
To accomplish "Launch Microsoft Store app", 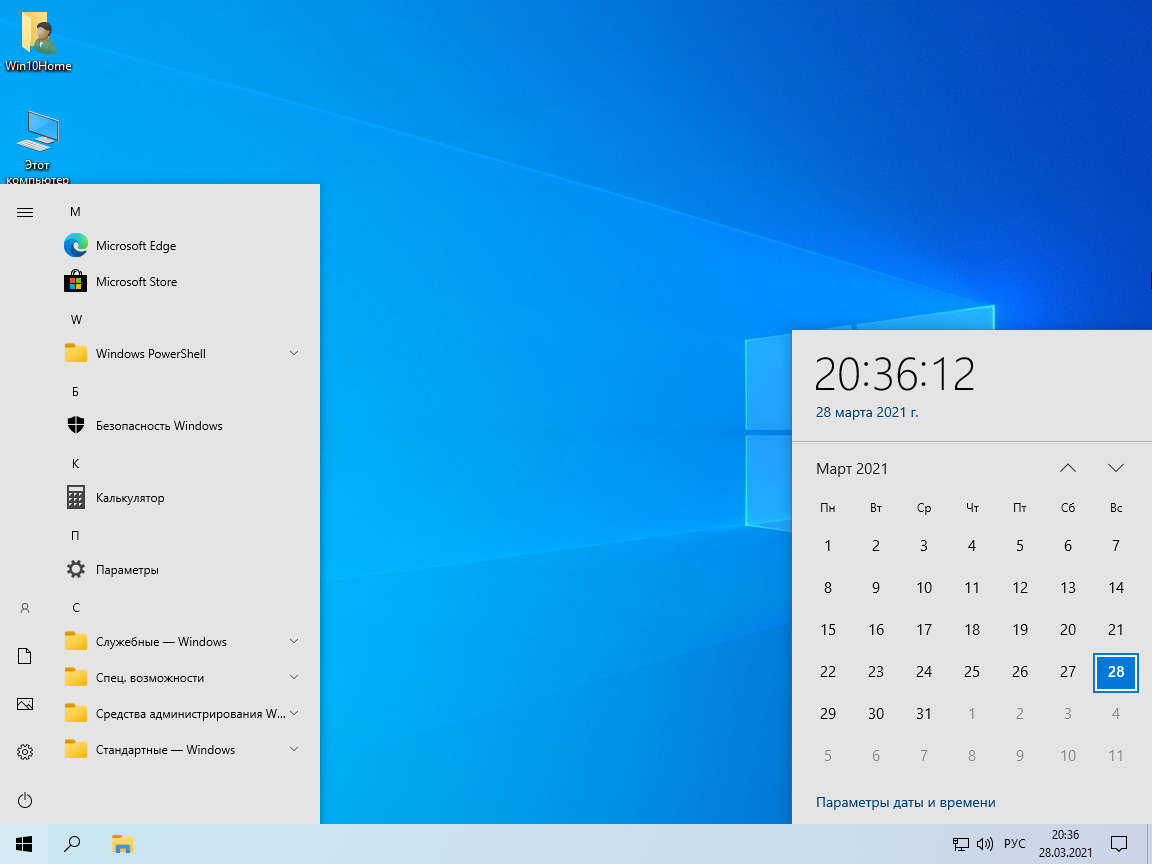I will click(136, 282).
